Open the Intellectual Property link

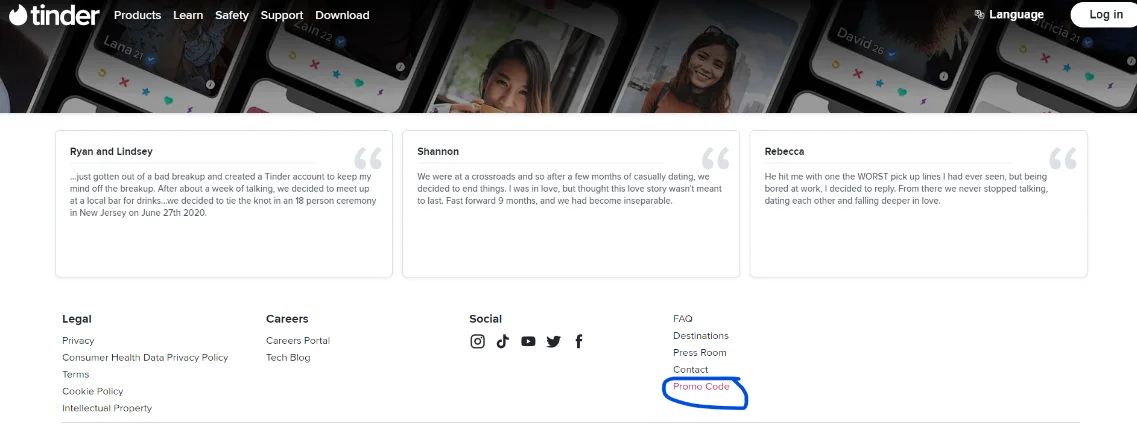[107, 408]
